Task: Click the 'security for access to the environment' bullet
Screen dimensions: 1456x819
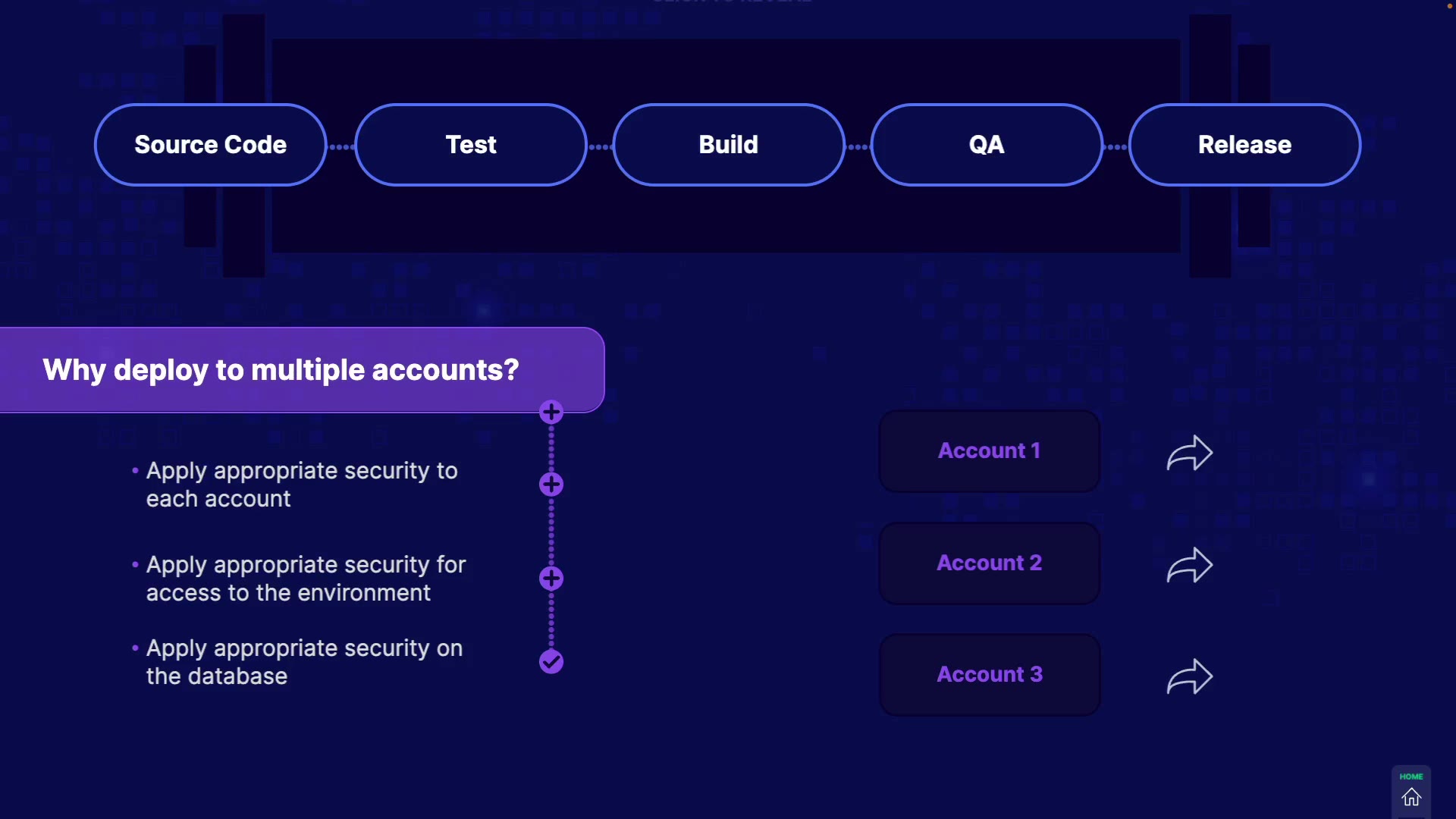Action: coord(305,579)
